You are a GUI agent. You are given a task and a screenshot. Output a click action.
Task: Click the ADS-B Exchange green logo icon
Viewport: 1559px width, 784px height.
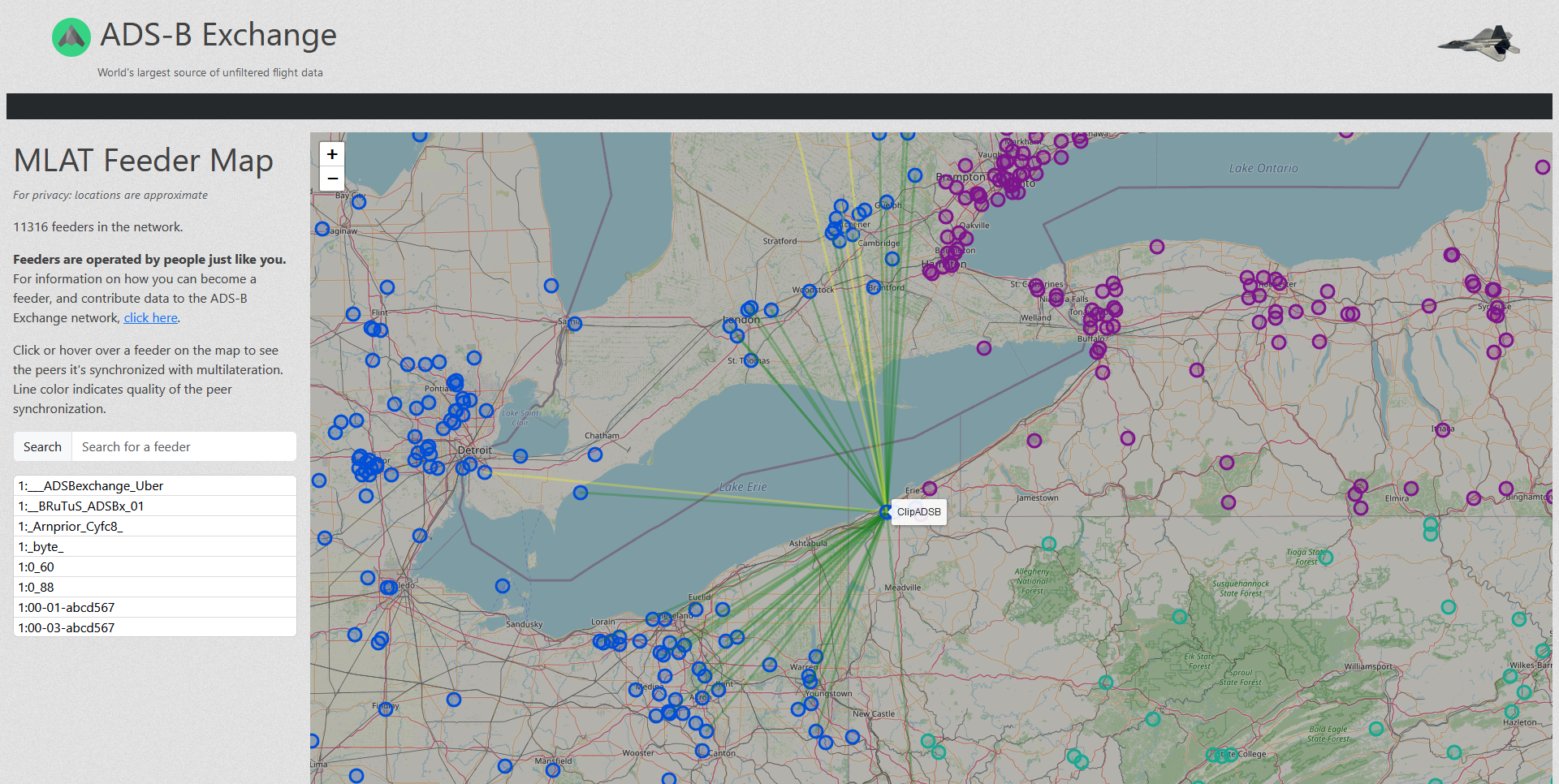pyautogui.click(x=71, y=37)
